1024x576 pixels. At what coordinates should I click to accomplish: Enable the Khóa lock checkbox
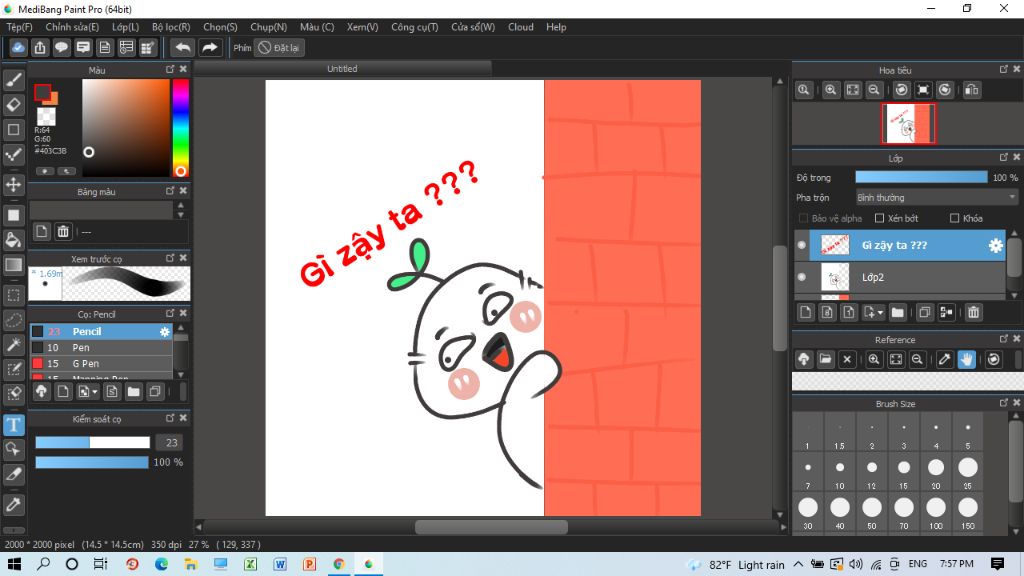pos(954,218)
